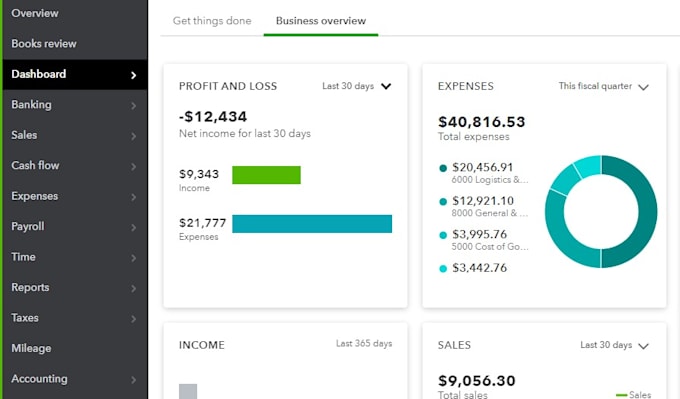Click the $21,777 Expenses amount
This screenshot has height=399, width=680.
click(203, 223)
